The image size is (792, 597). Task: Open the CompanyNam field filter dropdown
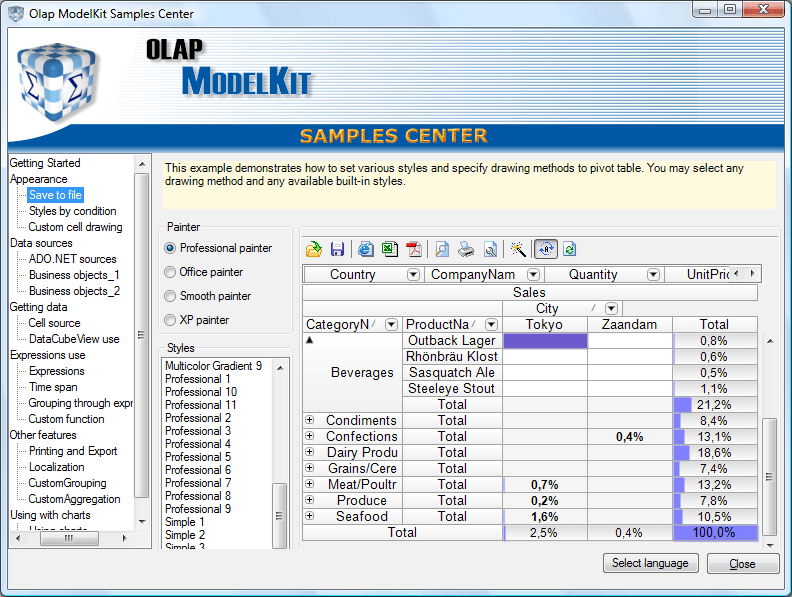(533, 274)
